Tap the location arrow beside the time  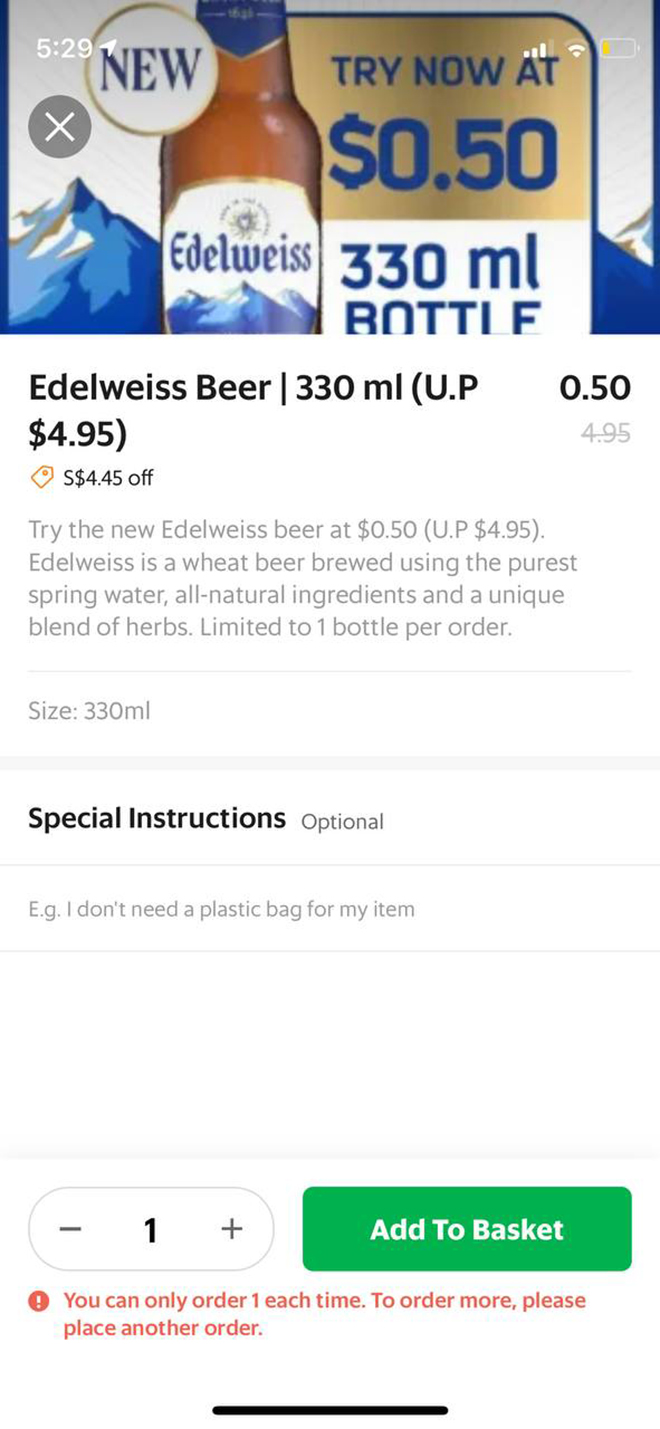click(x=108, y=46)
